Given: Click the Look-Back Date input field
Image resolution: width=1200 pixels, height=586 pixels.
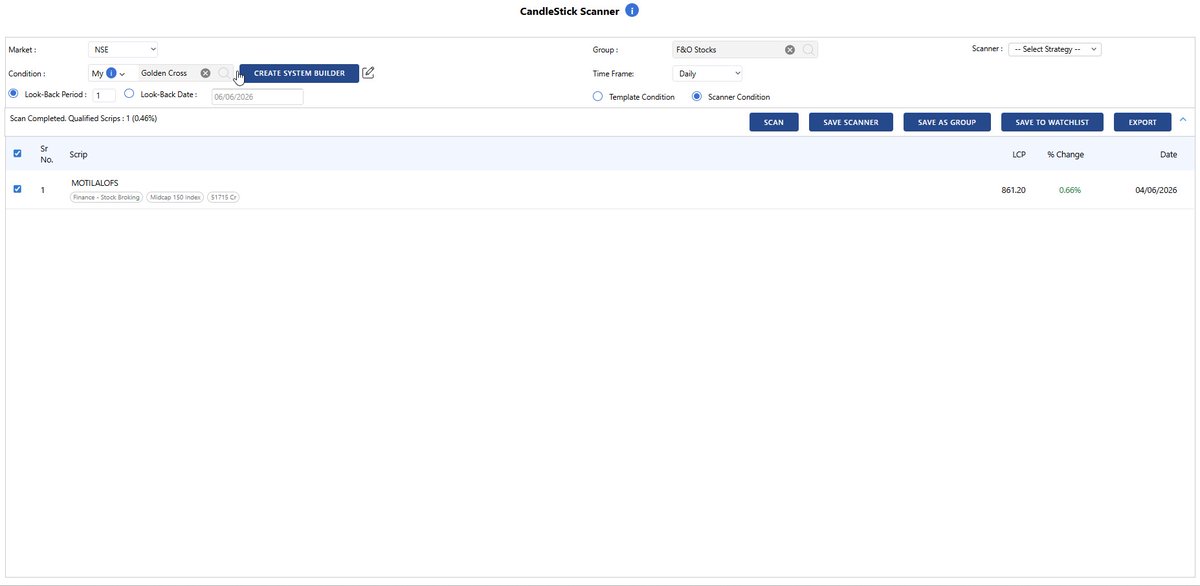Looking at the screenshot, I should coord(257,97).
